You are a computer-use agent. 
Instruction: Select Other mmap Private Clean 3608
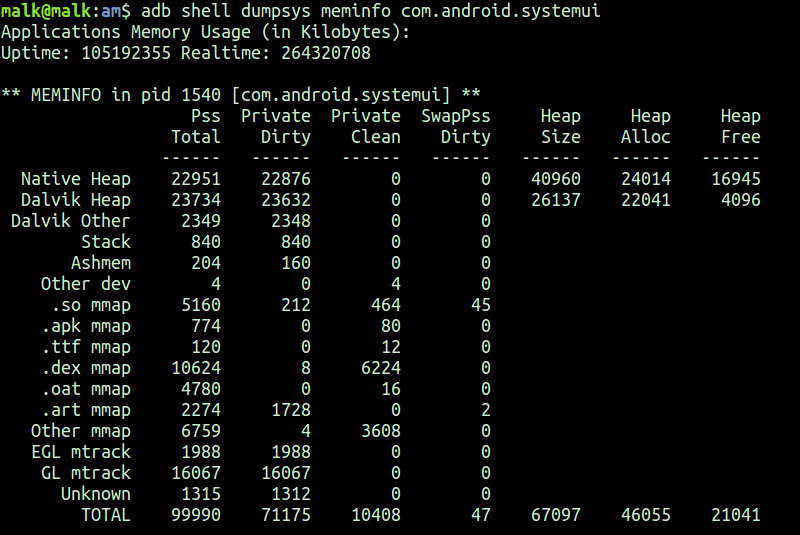(x=381, y=431)
